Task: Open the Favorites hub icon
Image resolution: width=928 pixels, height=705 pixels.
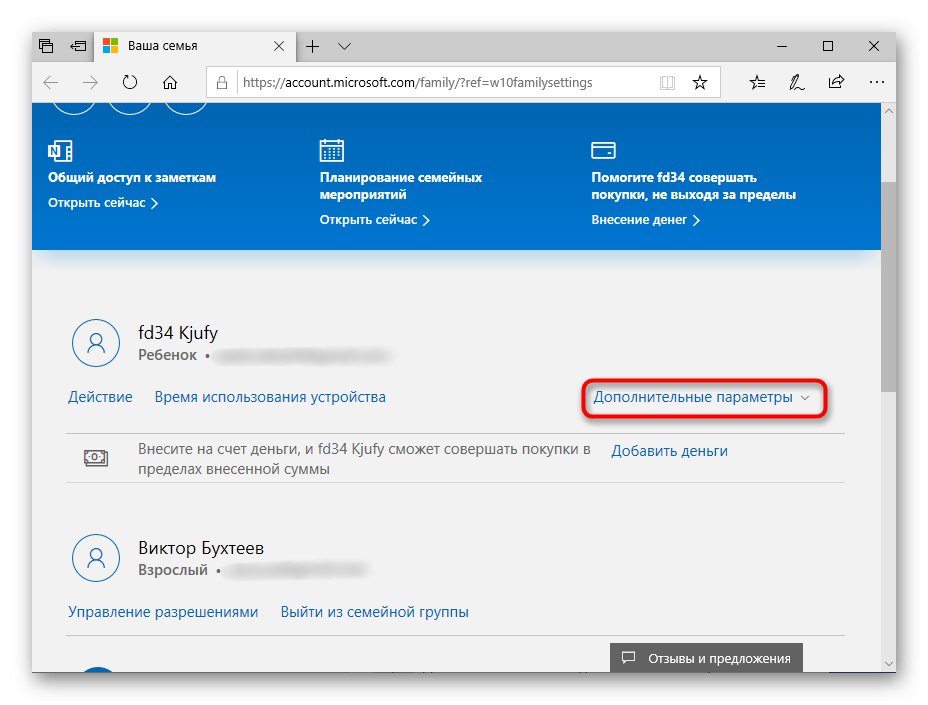Action: pos(758,83)
